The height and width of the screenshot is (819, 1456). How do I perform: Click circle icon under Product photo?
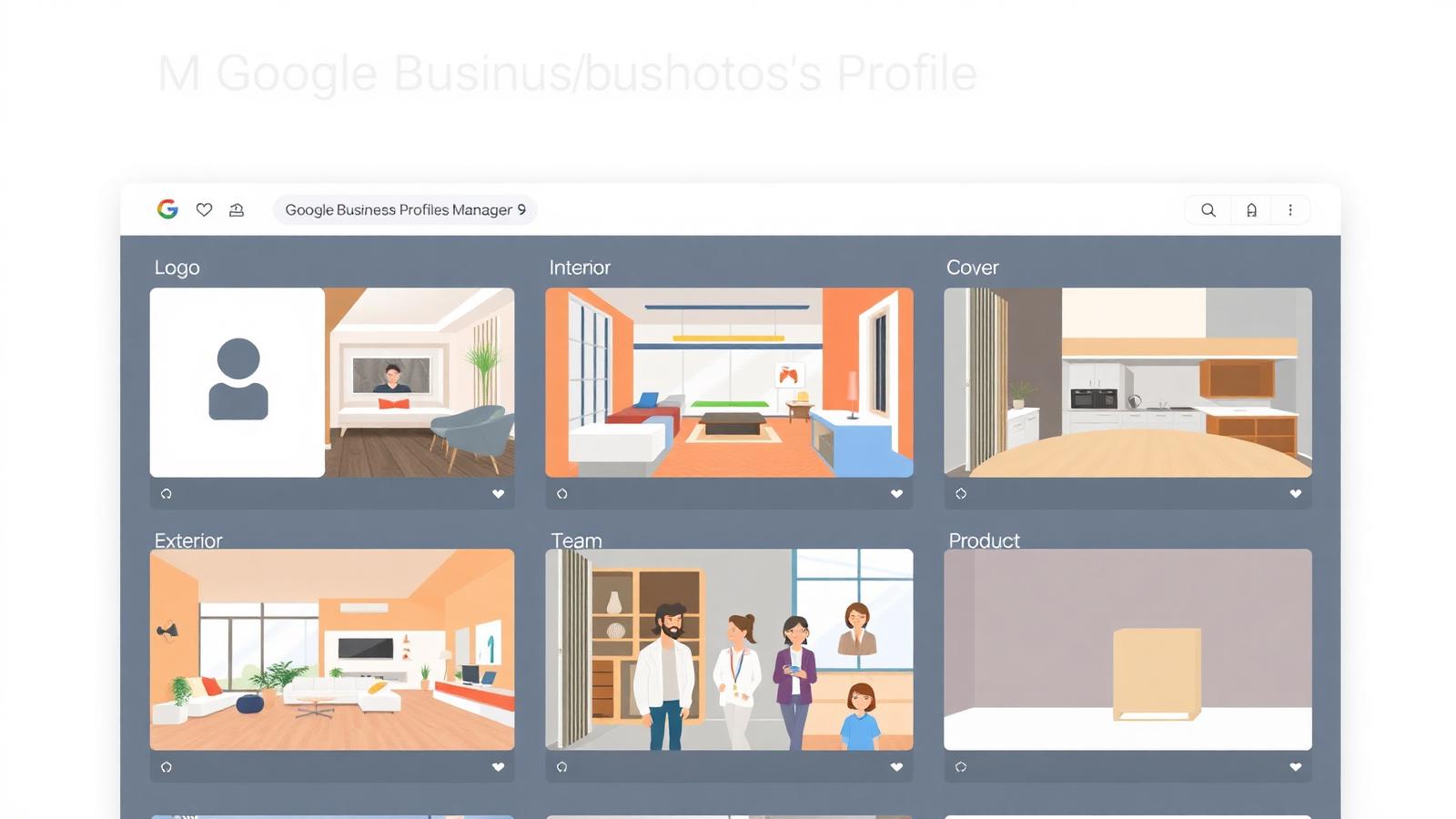click(961, 766)
